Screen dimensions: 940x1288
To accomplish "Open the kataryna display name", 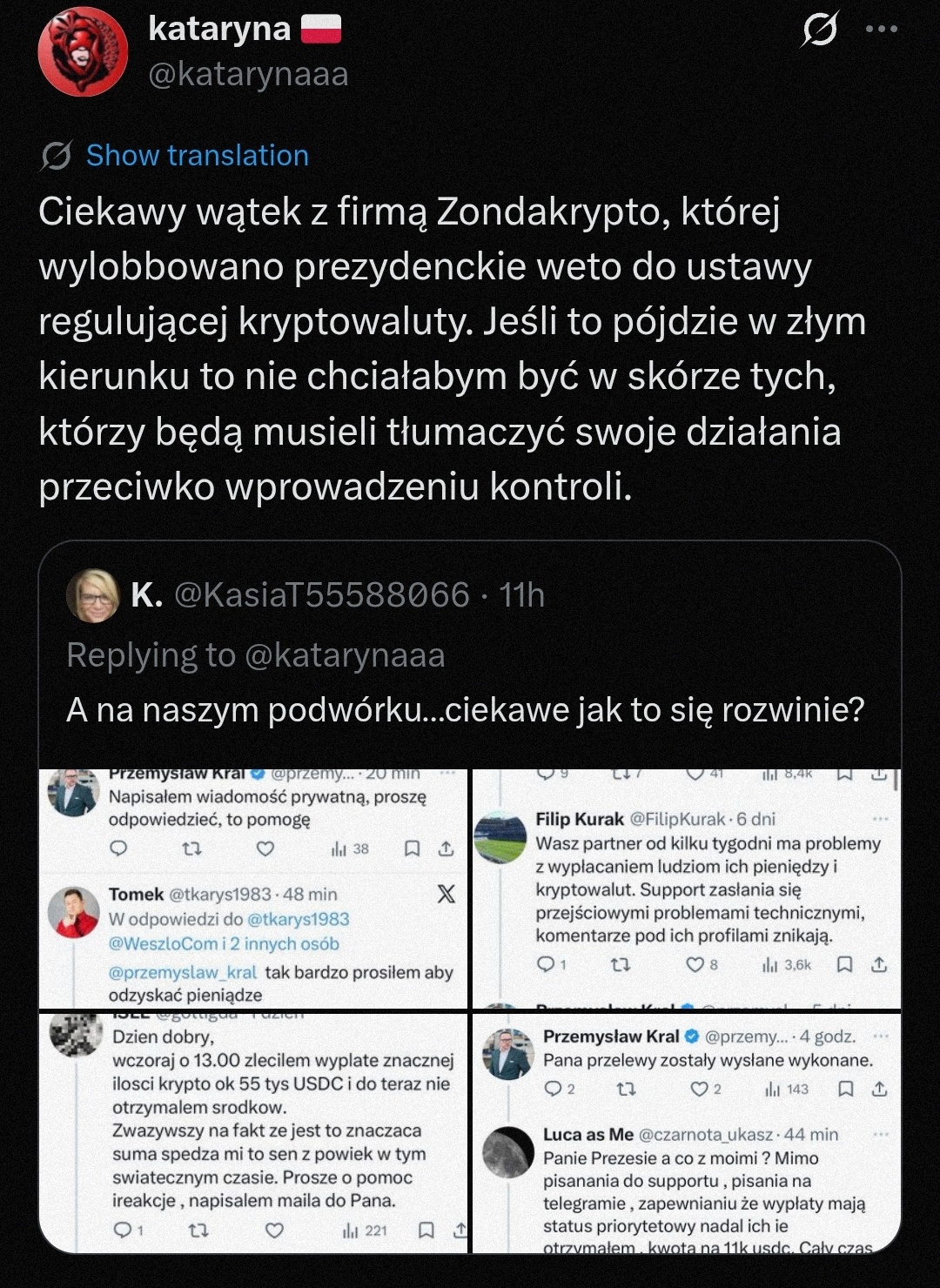I will click(219, 29).
